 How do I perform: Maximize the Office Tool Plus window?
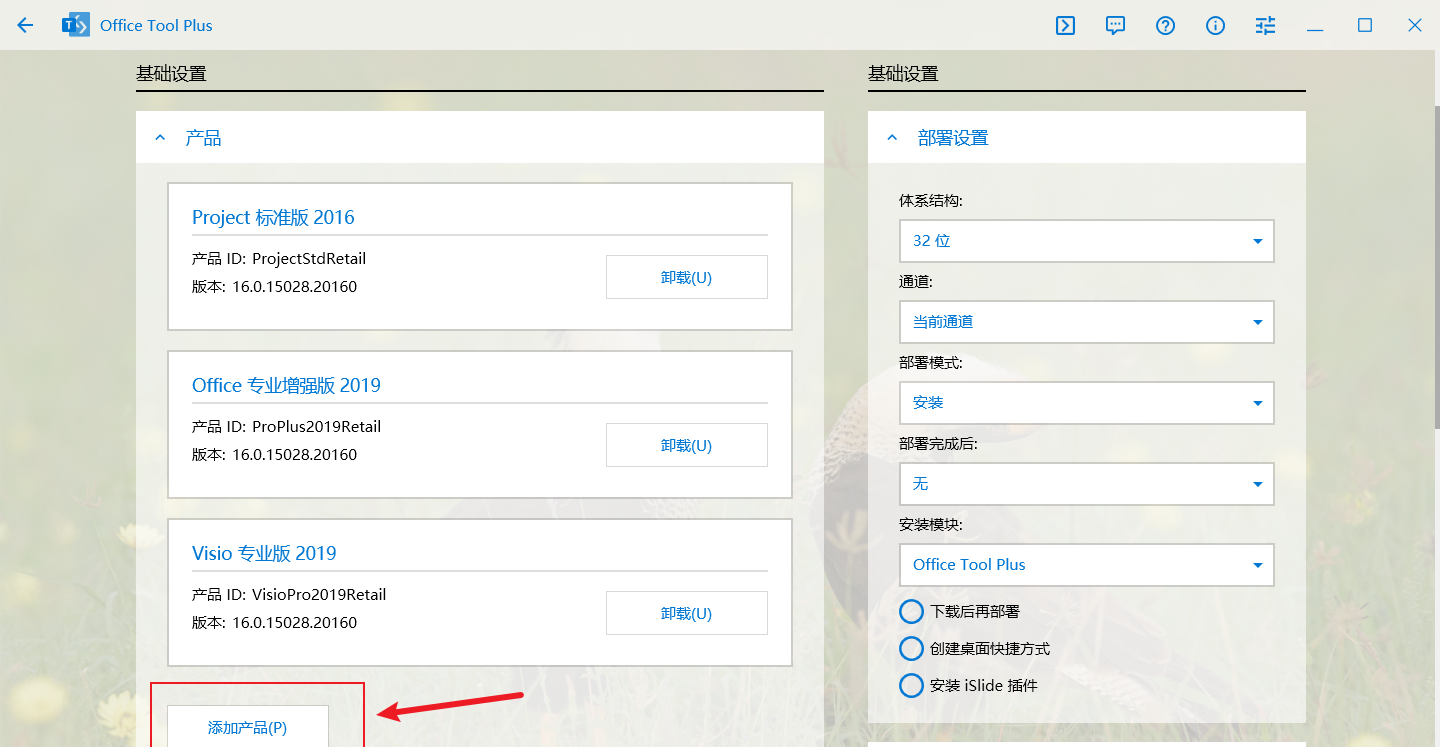pyautogui.click(x=1365, y=26)
